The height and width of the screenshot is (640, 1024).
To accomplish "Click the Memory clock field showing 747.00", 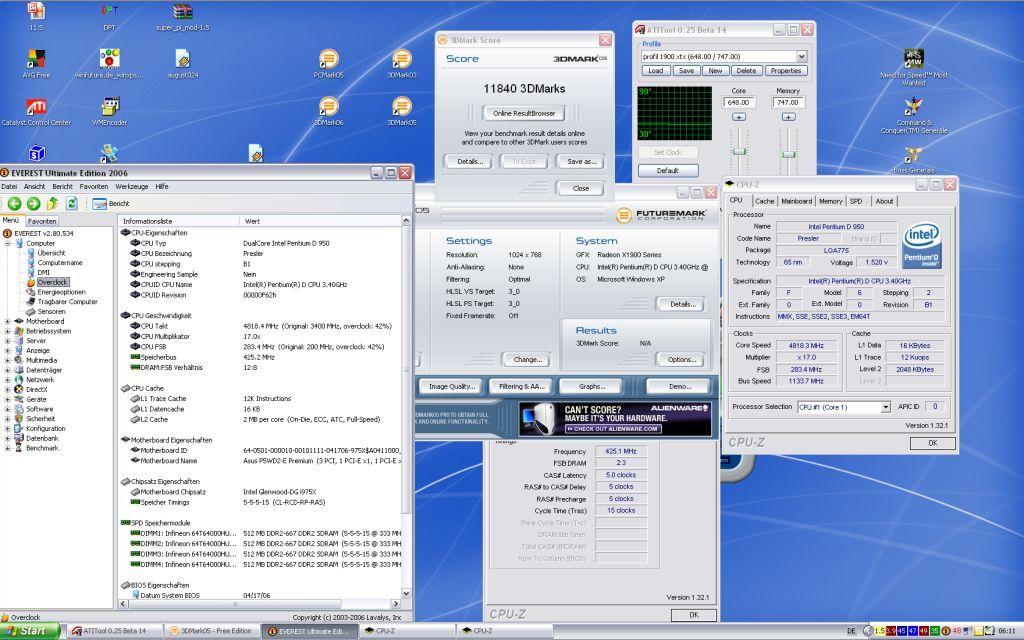I will coord(788,103).
